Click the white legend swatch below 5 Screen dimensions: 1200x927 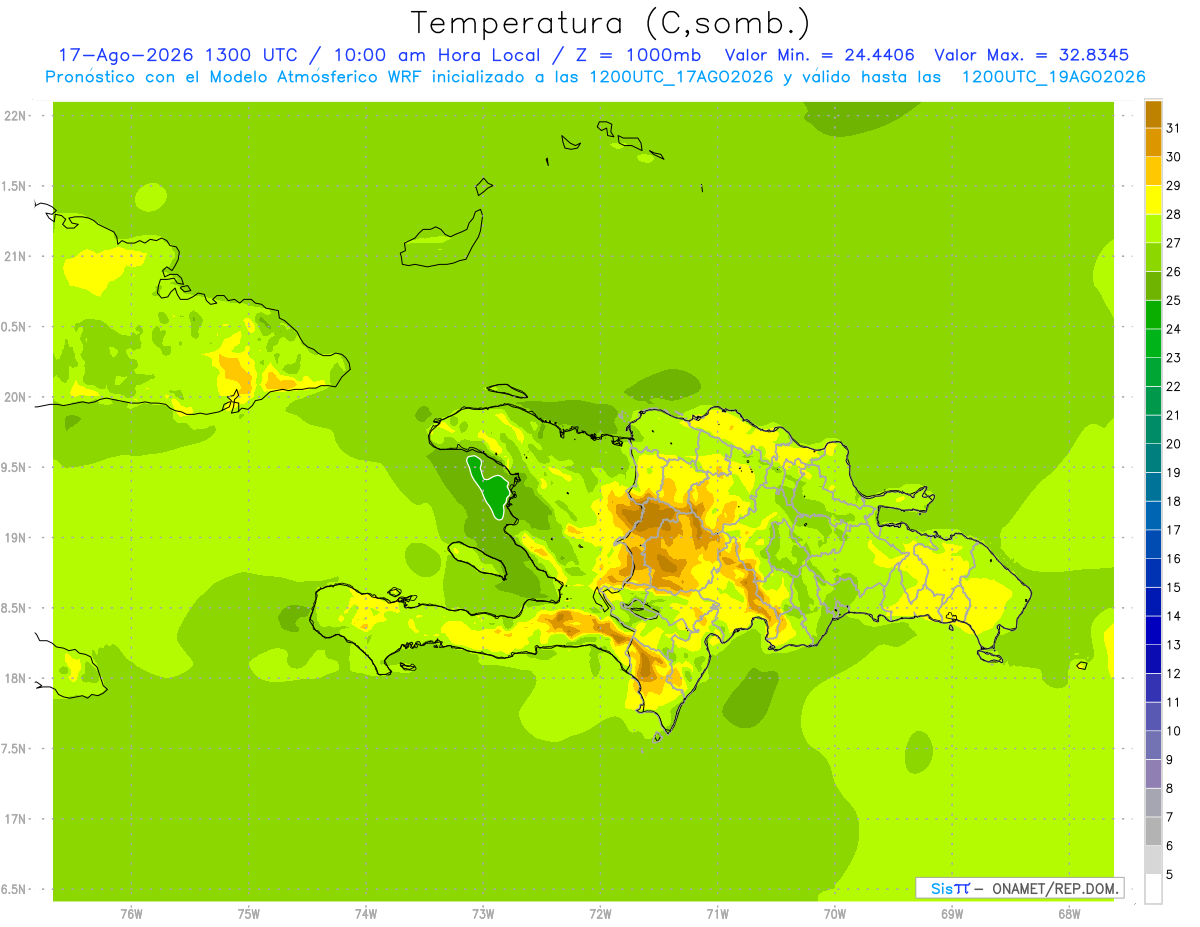1153,889
